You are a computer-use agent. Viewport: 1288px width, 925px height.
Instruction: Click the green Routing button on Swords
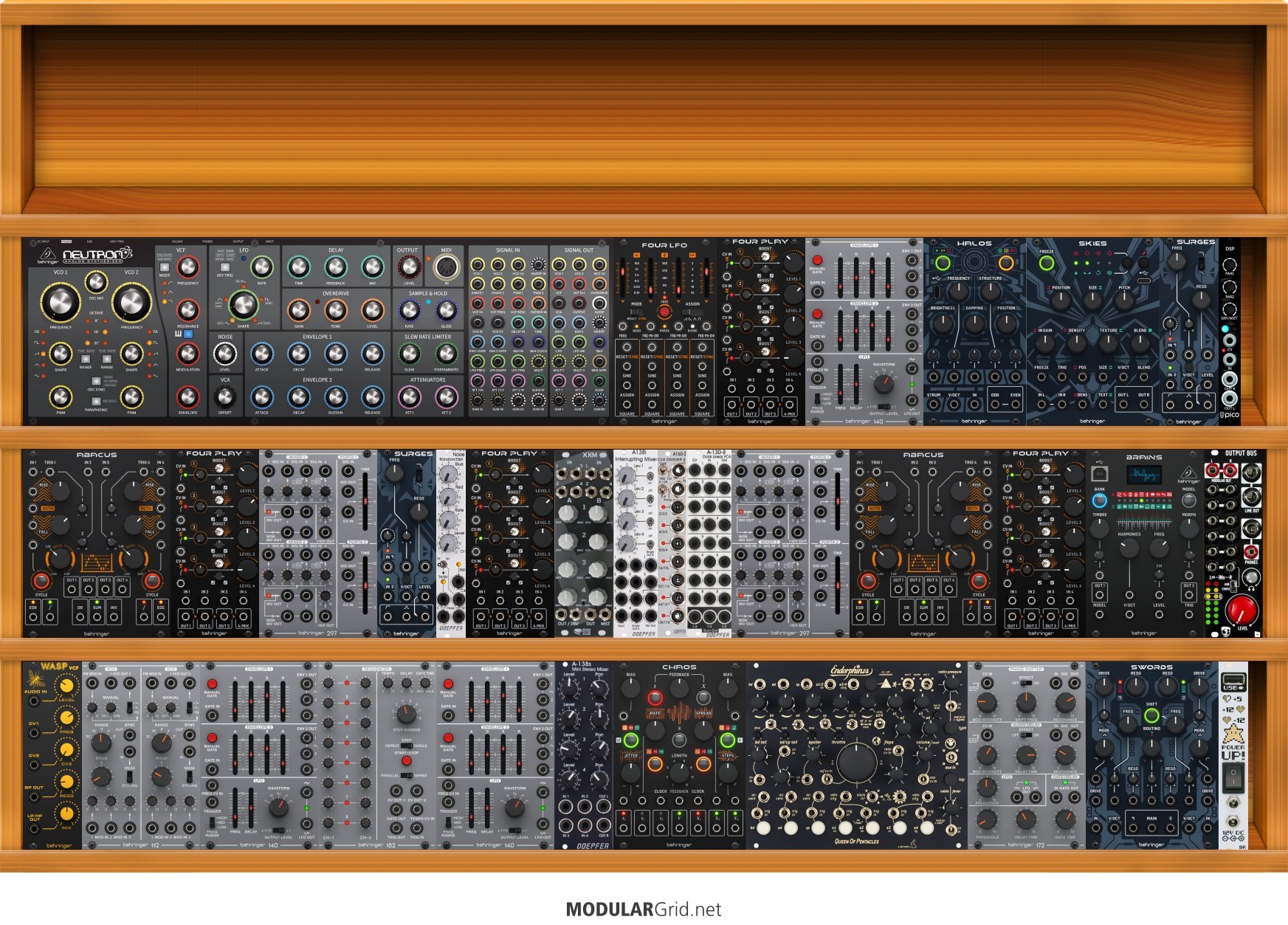pyautogui.click(x=1151, y=715)
